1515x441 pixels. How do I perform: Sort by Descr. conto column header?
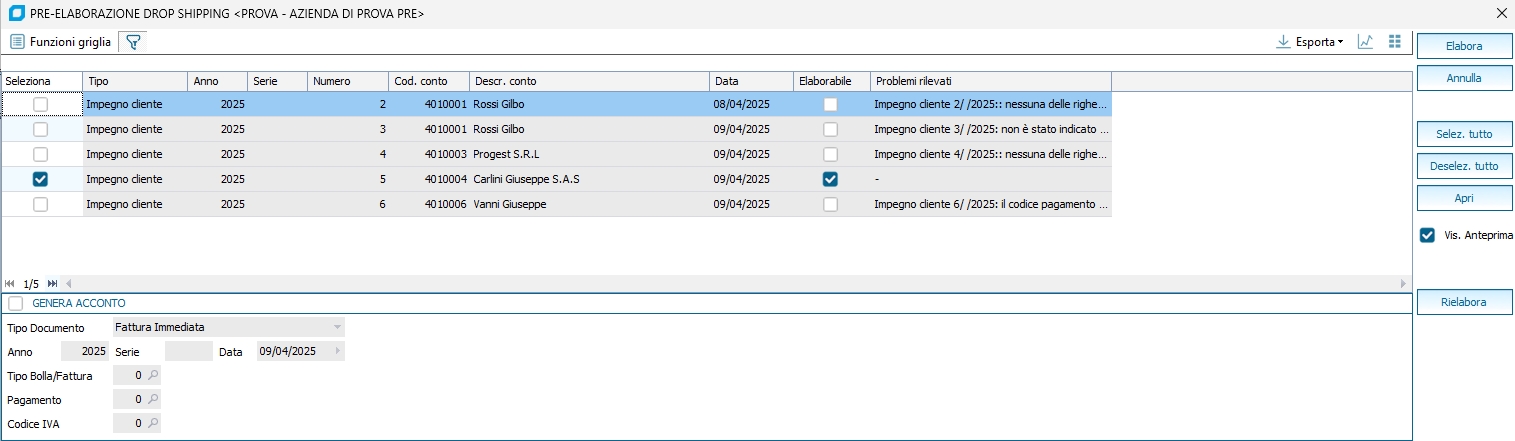pos(590,81)
